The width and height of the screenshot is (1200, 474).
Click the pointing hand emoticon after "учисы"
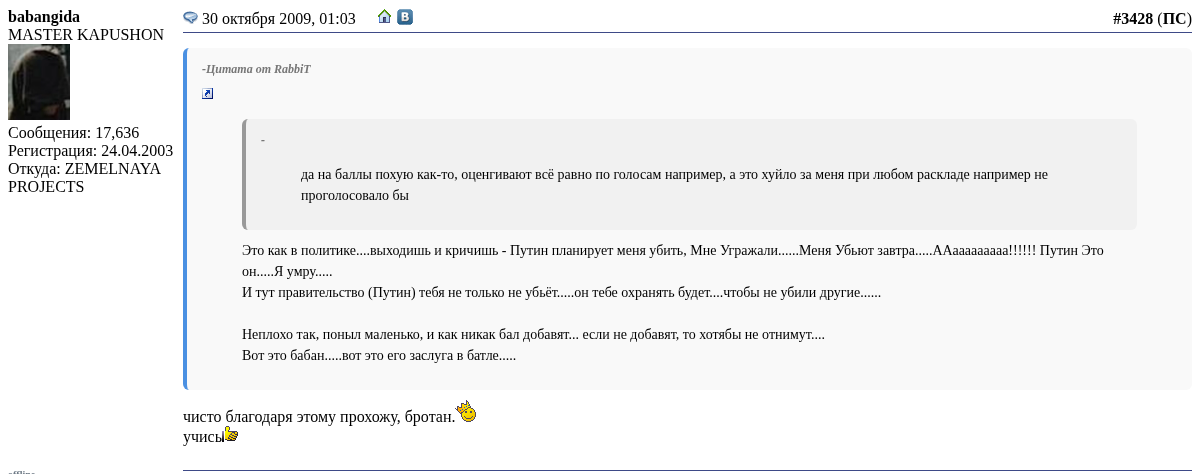231,434
